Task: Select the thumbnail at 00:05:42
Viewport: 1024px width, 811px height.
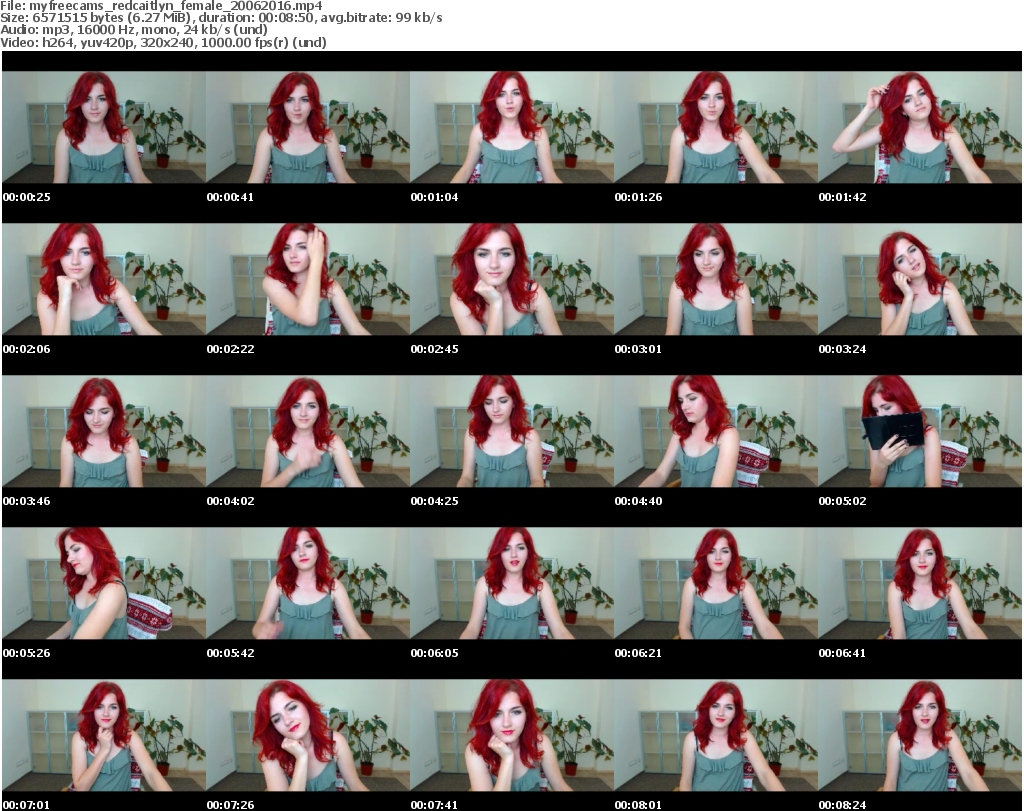Action: point(308,583)
